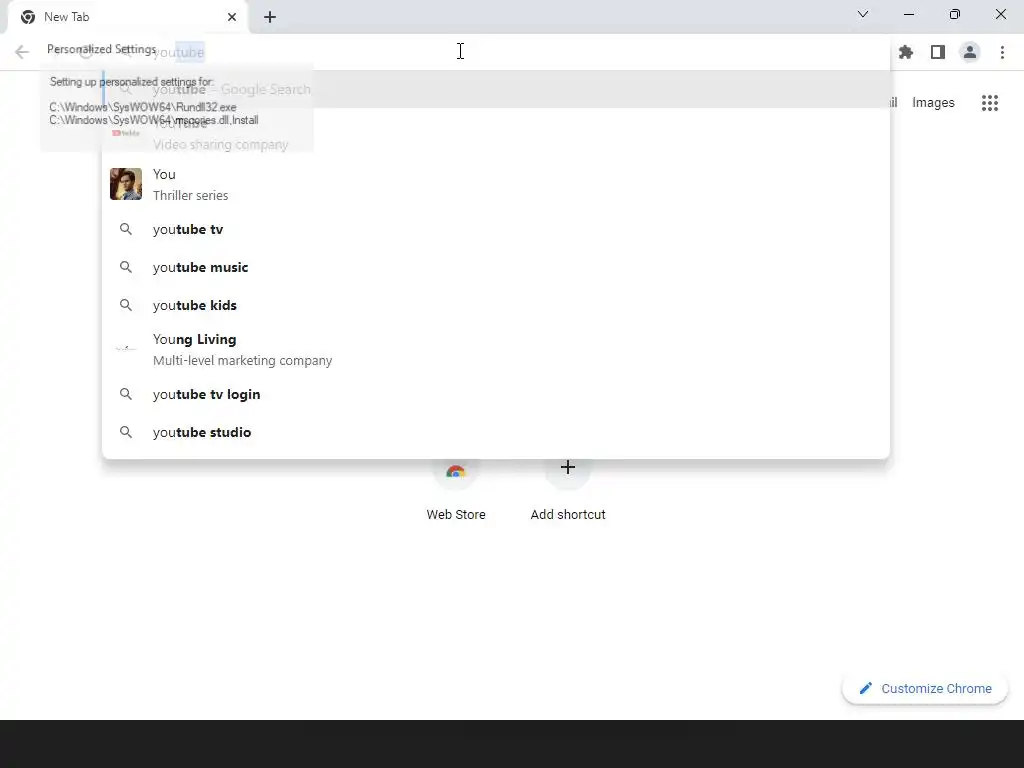Open a new tab with plus button
This screenshot has height=768, width=1024.
[x=270, y=17]
